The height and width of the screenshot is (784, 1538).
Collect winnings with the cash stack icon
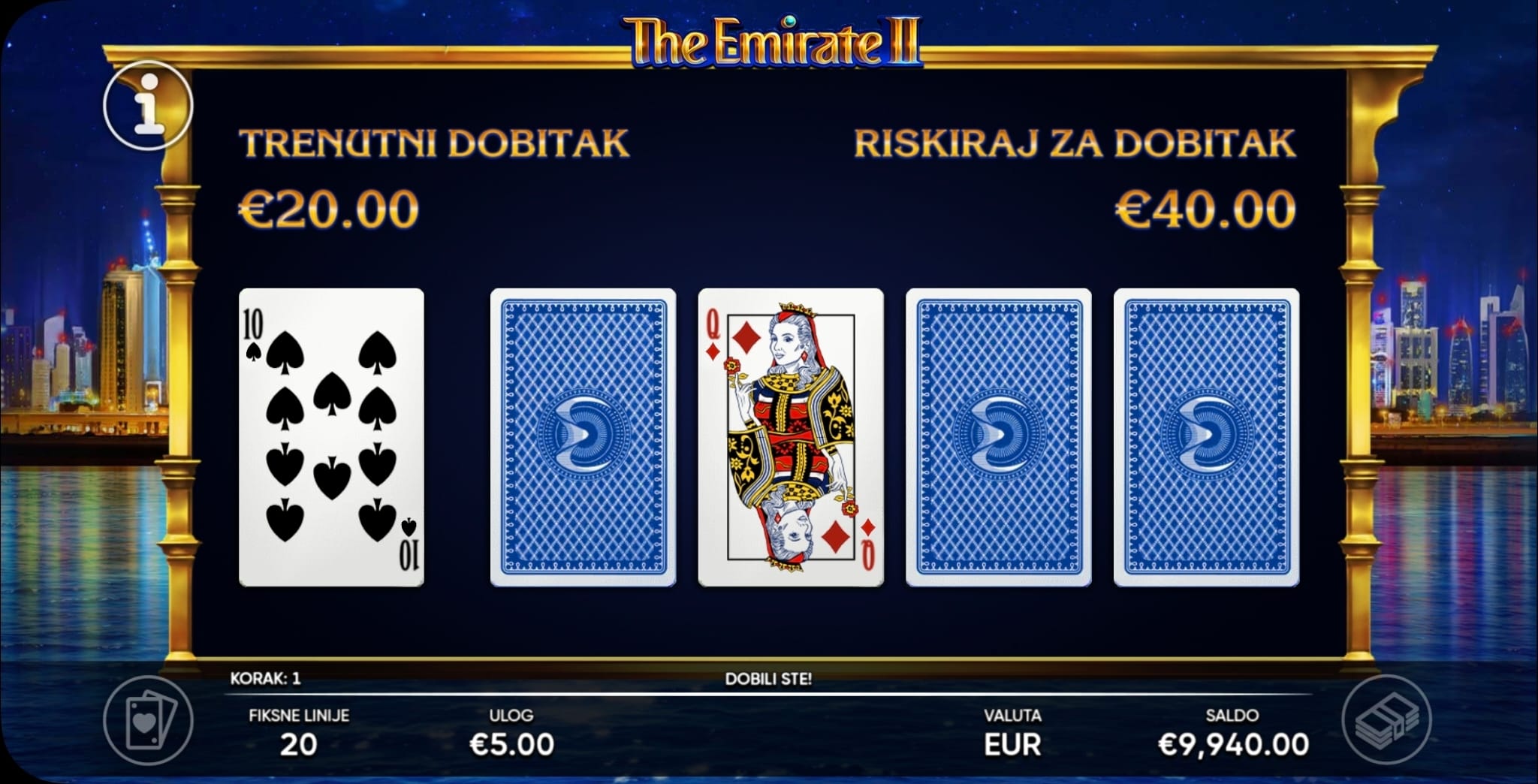click(x=1386, y=719)
